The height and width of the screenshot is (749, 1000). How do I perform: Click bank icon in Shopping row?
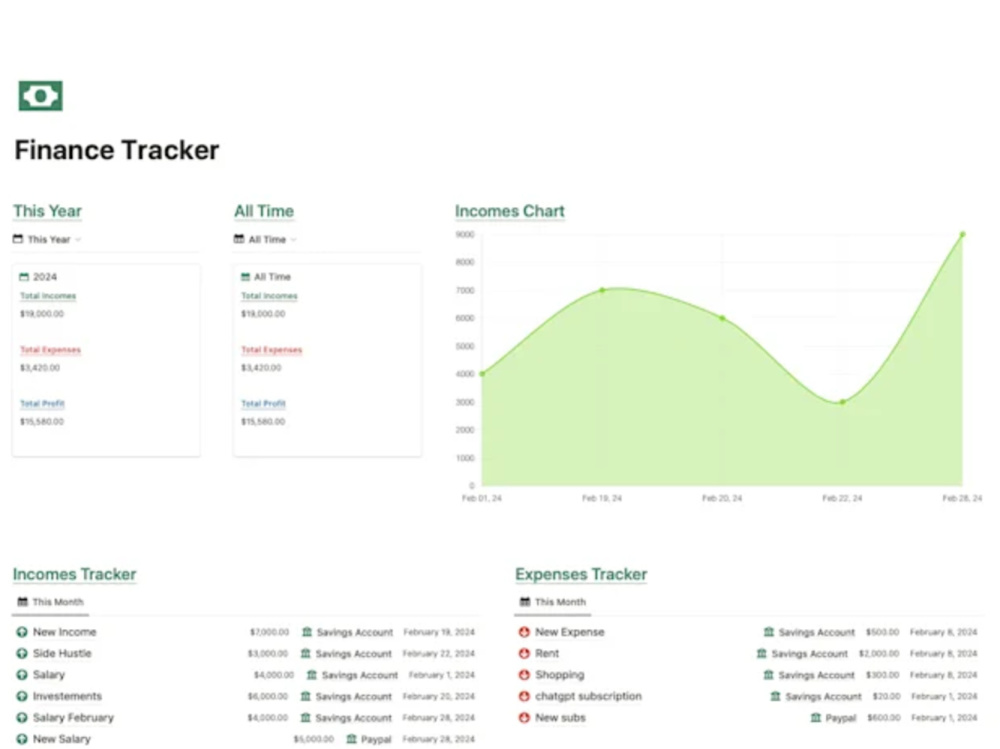coord(768,674)
